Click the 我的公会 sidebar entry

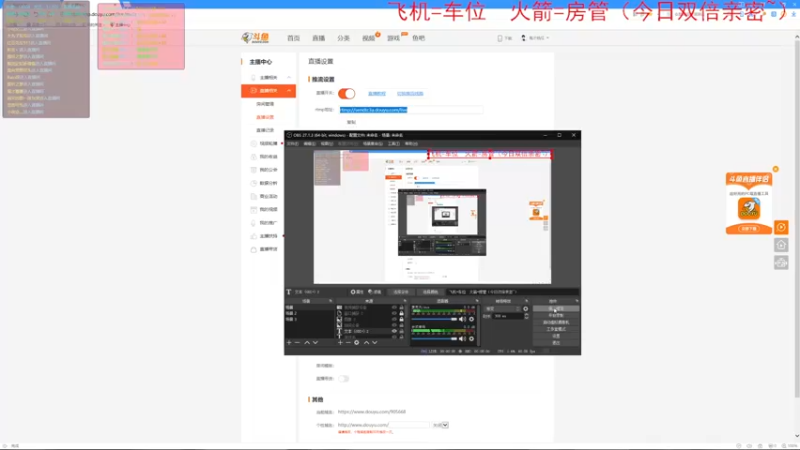265,170
